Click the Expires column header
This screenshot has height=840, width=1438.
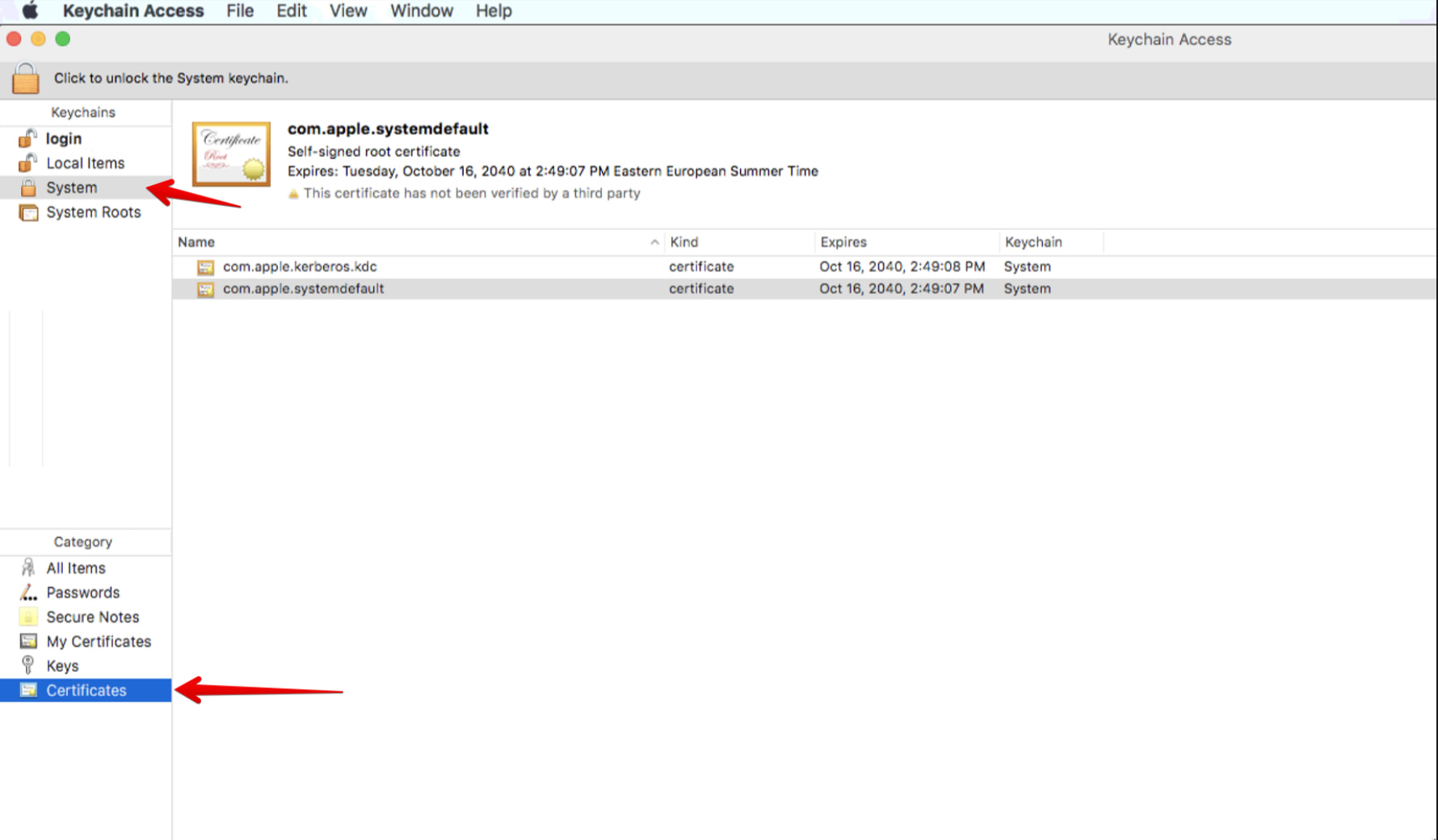click(843, 241)
